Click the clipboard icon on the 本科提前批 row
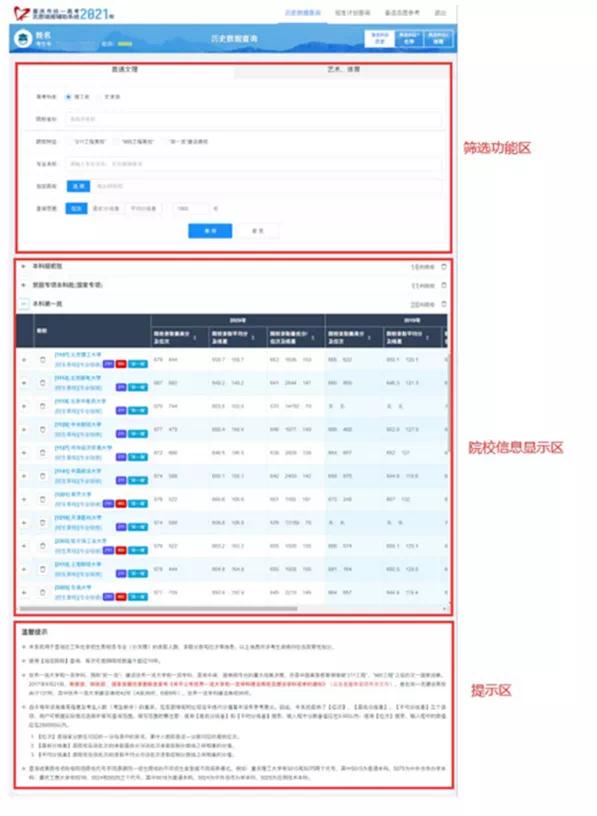Screen dimensions: 597x816 443,266
